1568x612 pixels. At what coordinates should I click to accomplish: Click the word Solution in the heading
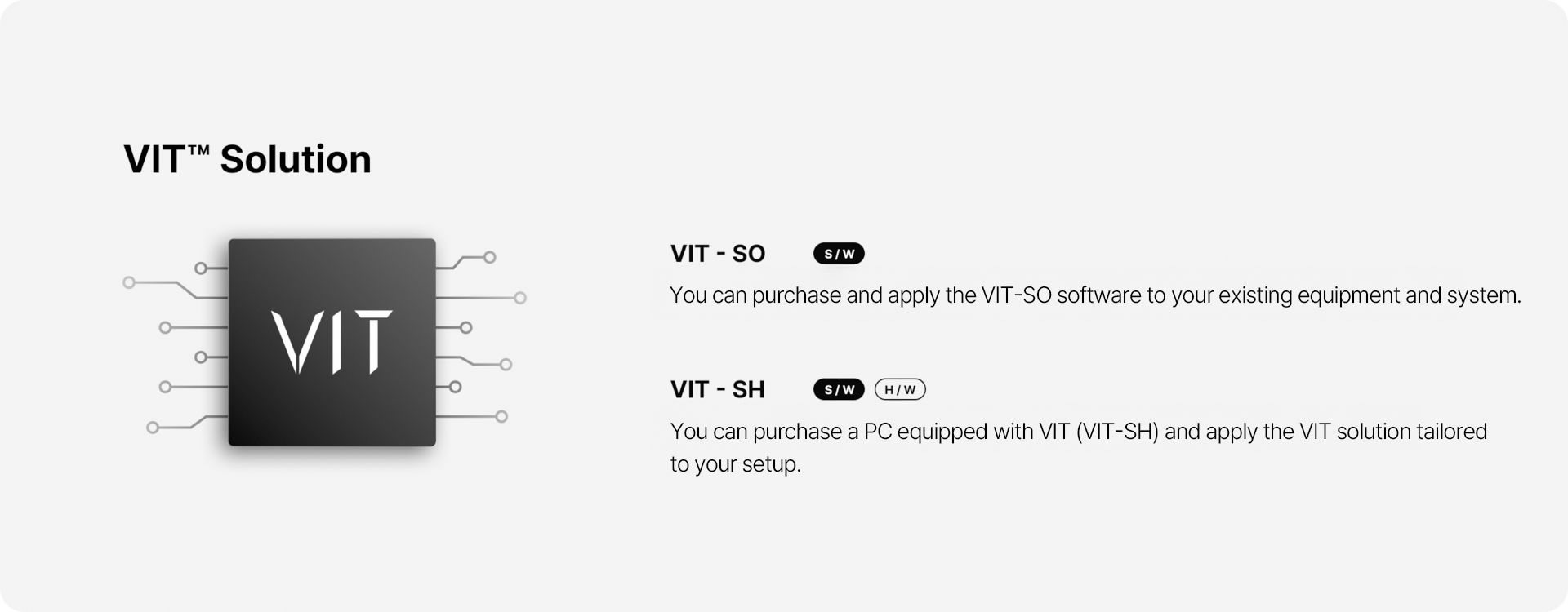[x=296, y=159]
